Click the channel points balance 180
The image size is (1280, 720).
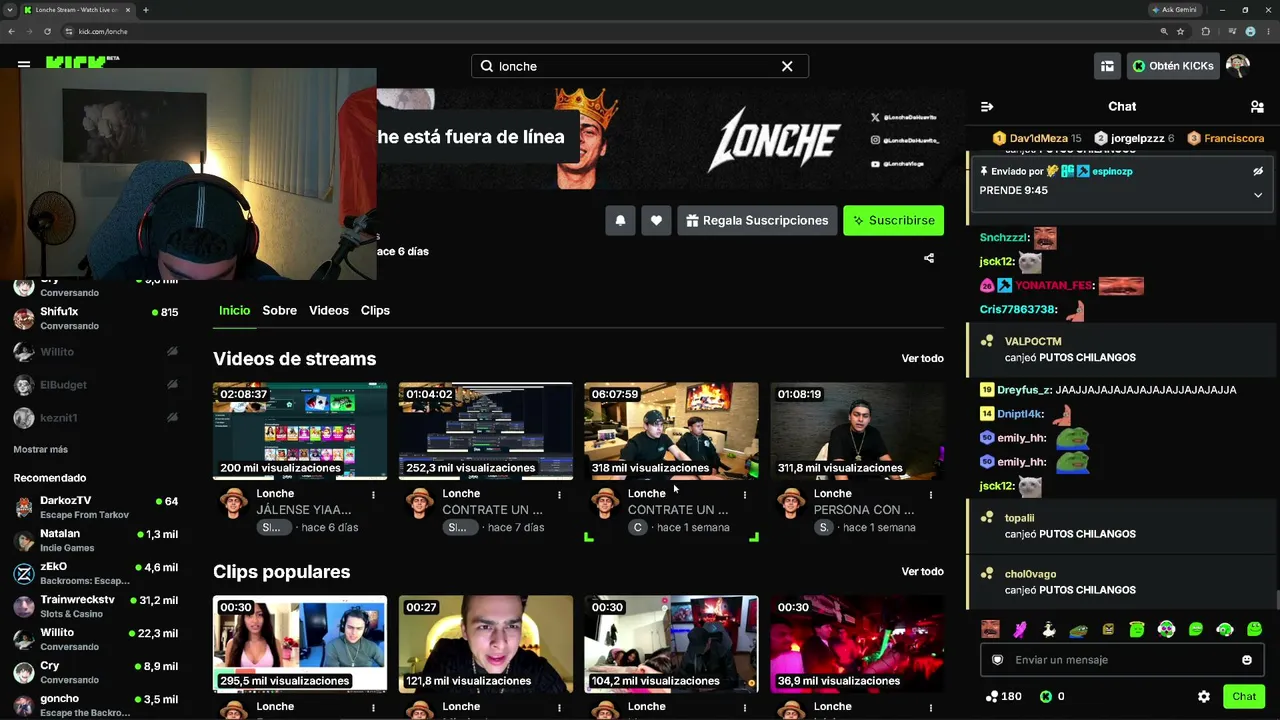pos(1003,696)
